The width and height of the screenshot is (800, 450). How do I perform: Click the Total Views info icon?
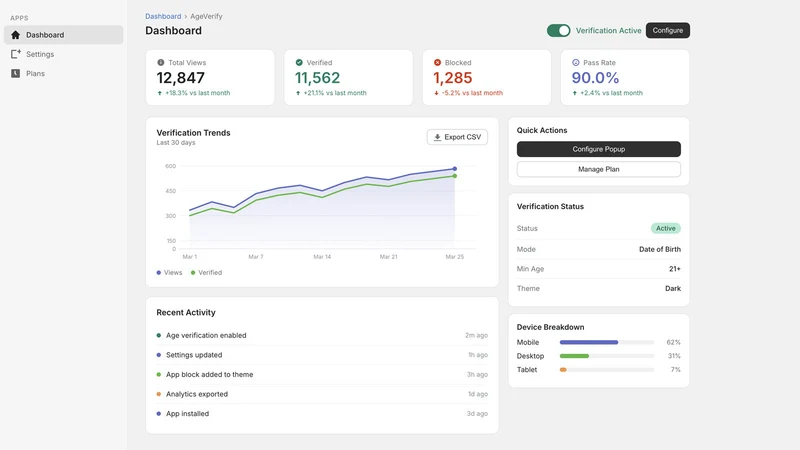click(161, 62)
